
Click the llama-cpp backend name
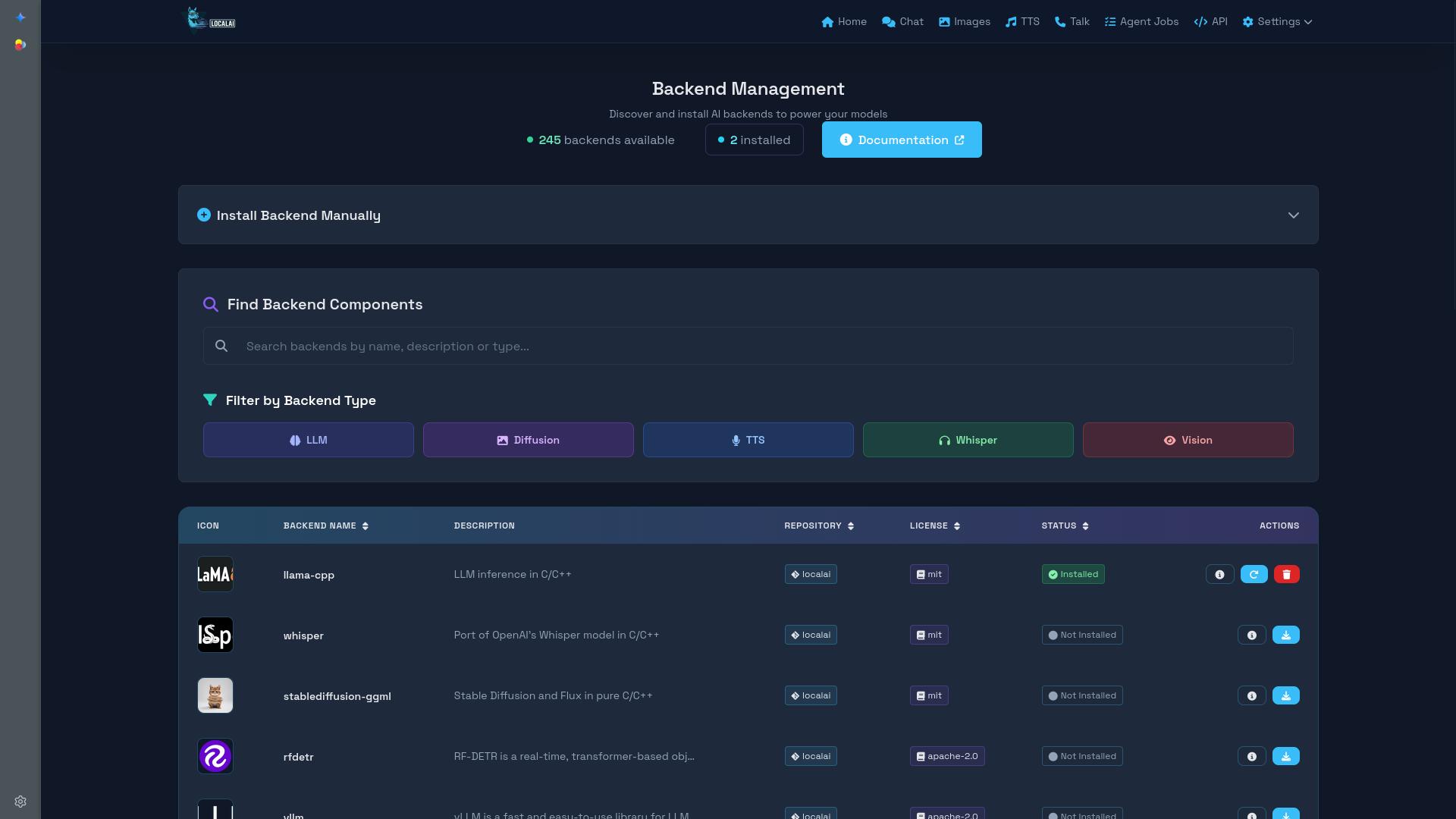pos(309,575)
